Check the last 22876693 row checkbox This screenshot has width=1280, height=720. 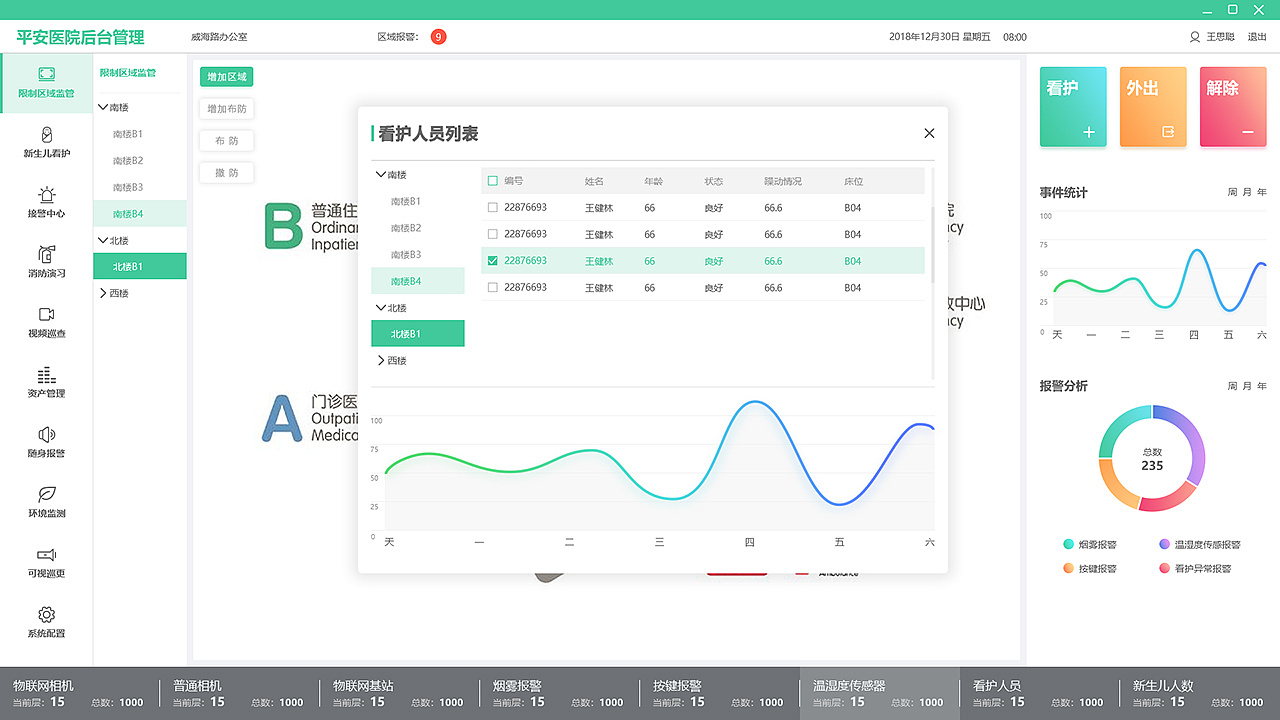tap(492, 287)
